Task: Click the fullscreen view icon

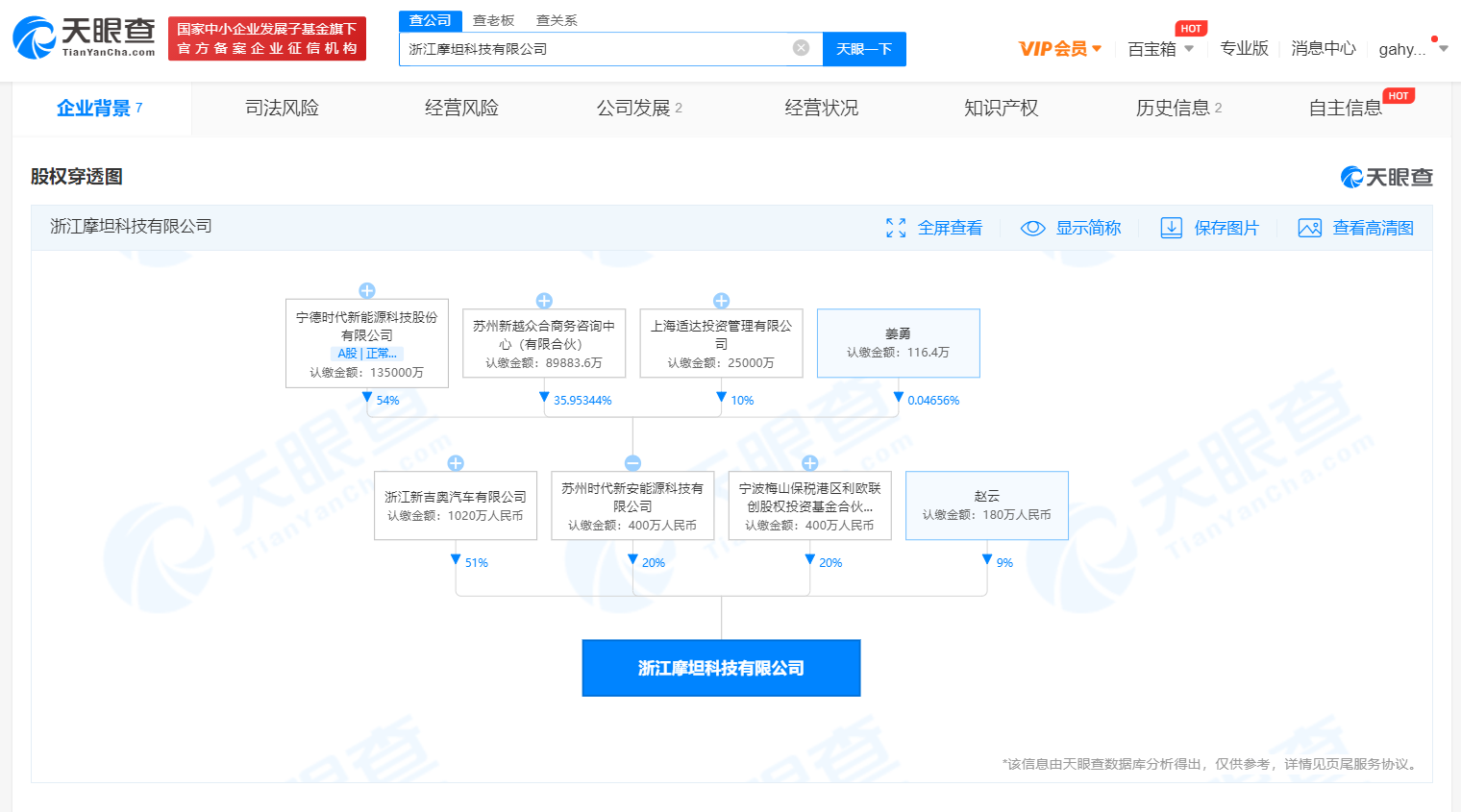Action: (x=896, y=228)
